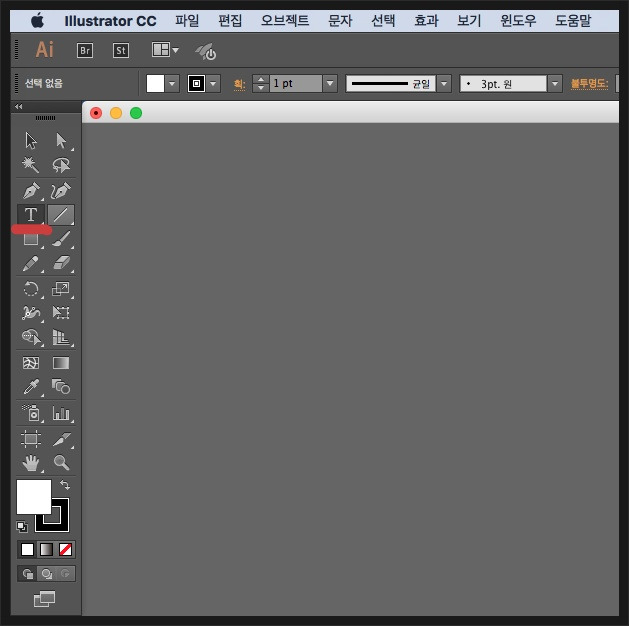Select the Zoom tool
This screenshot has width=629, height=626.
[x=61, y=463]
